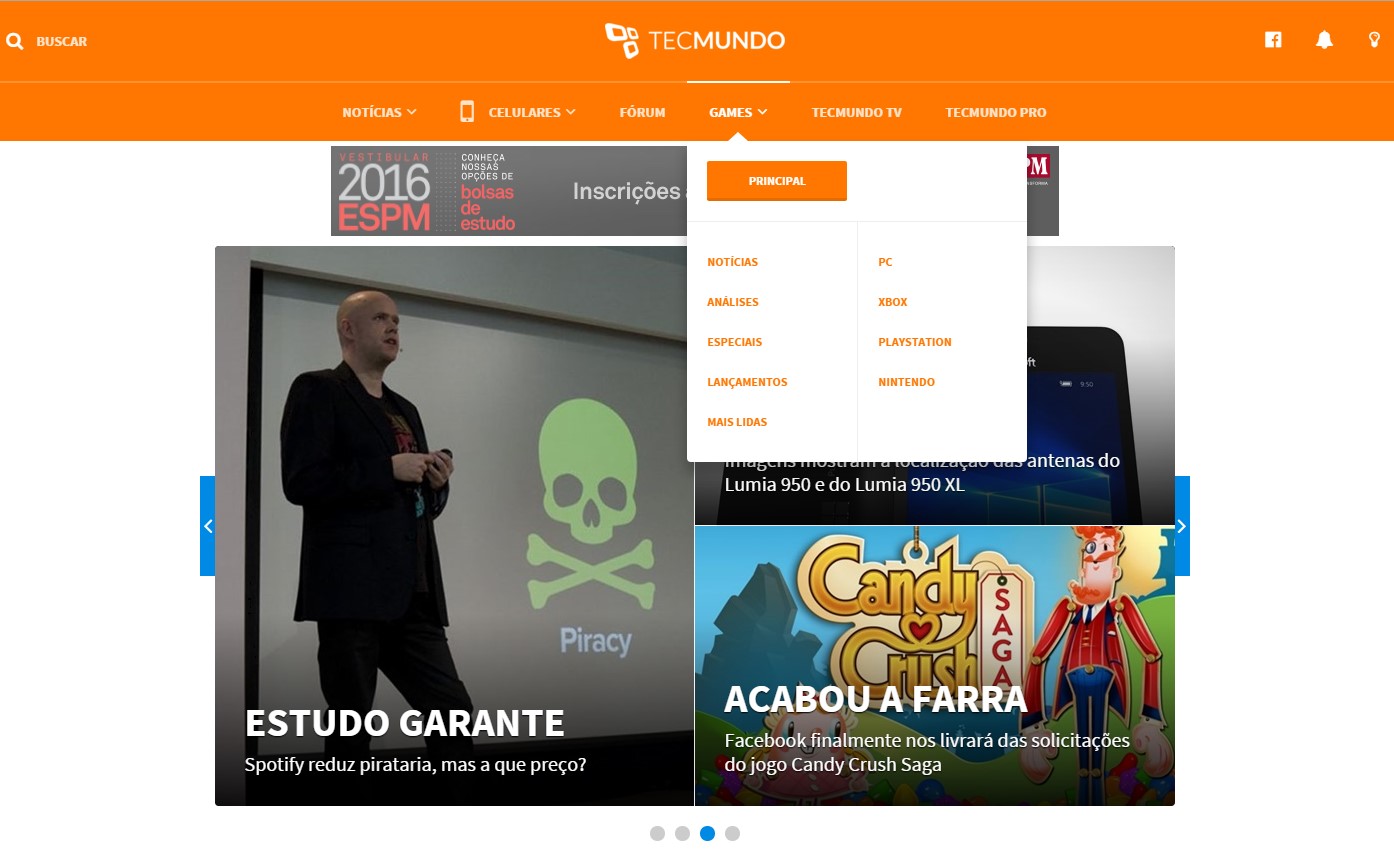Select third active carousel dot
This screenshot has width=1394, height=861.
point(707,833)
